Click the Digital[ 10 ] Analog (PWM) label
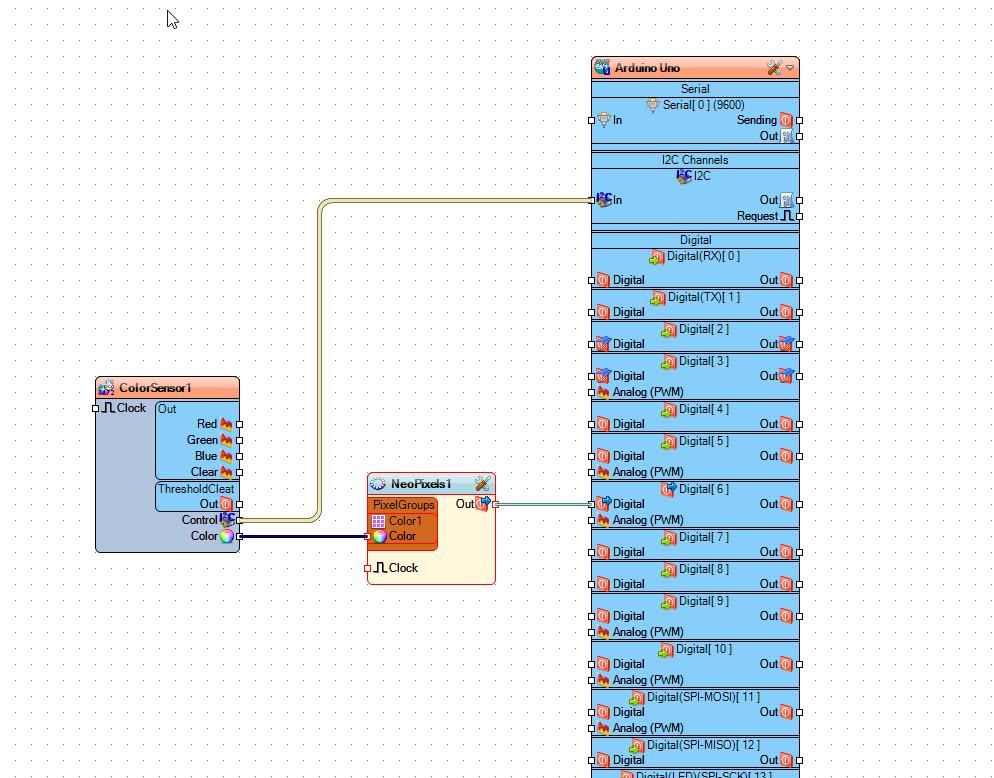Screen dimensions: 994x778 click(x=647, y=680)
